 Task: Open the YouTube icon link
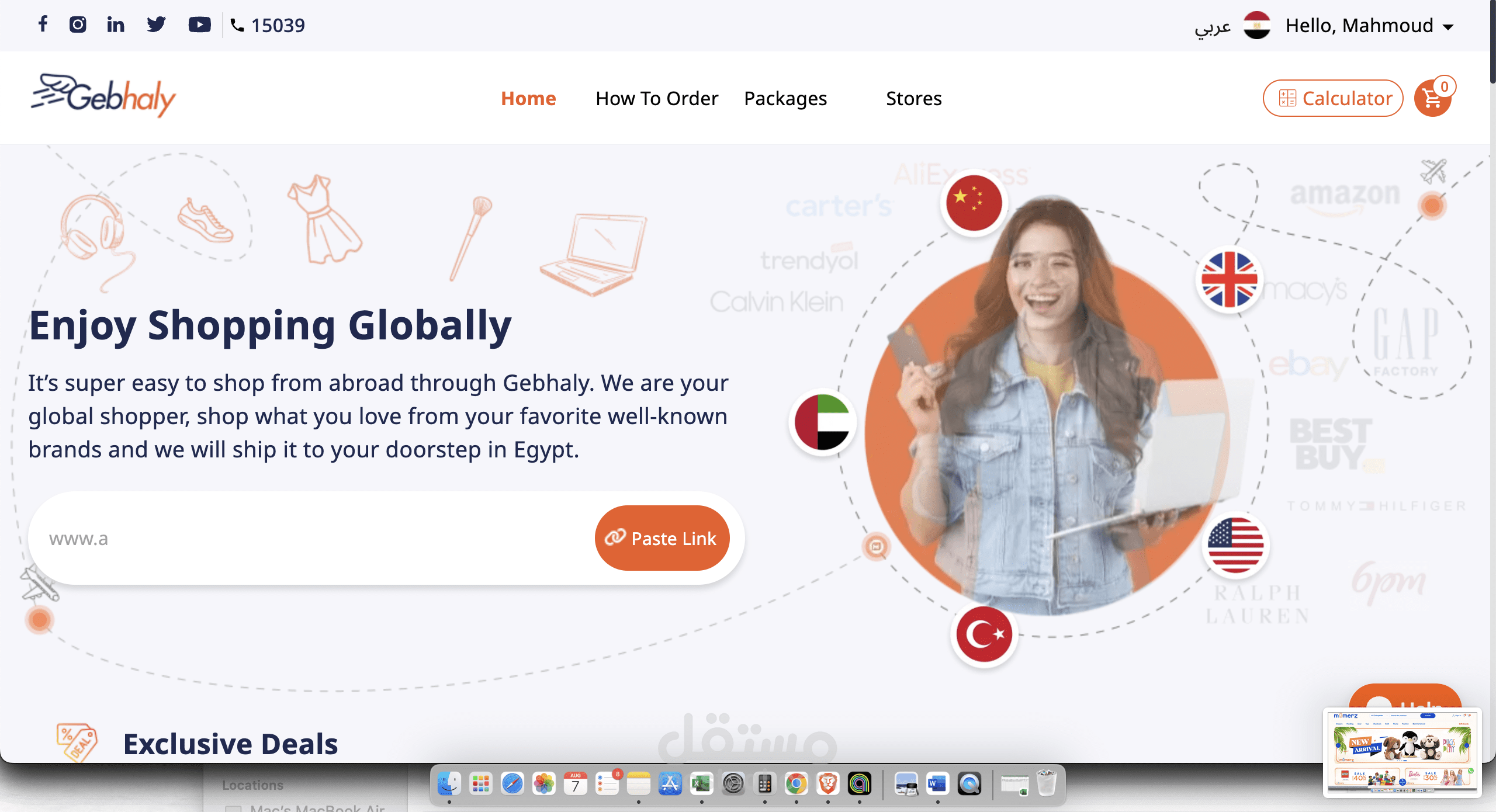[x=199, y=25]
